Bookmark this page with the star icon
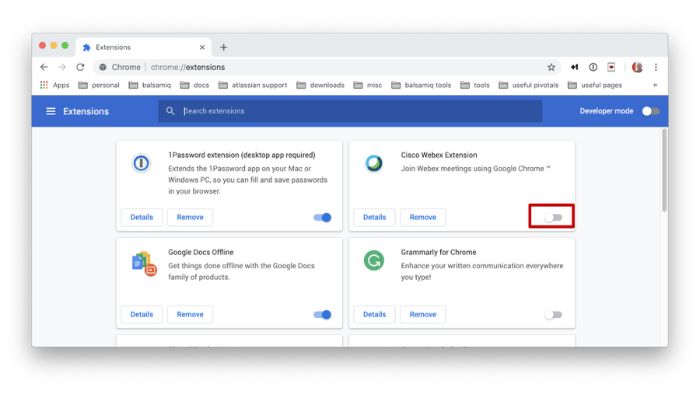700x400 pixels. (551, 67)
